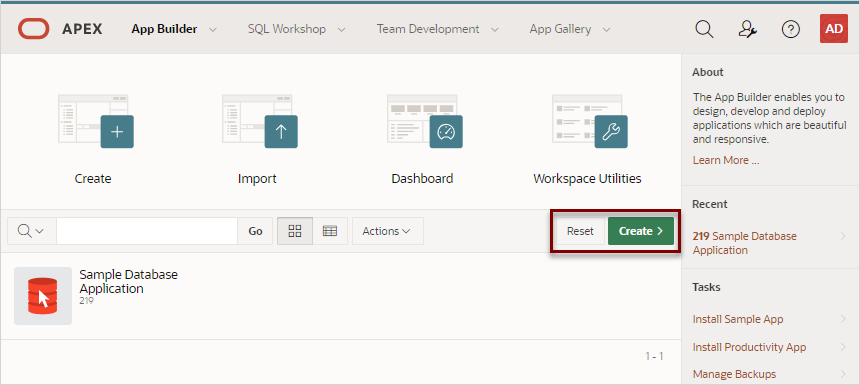Open the Create application icon tile
This screenshot has height=385, width=860.
pyautogui.click(x=95, y=121)
